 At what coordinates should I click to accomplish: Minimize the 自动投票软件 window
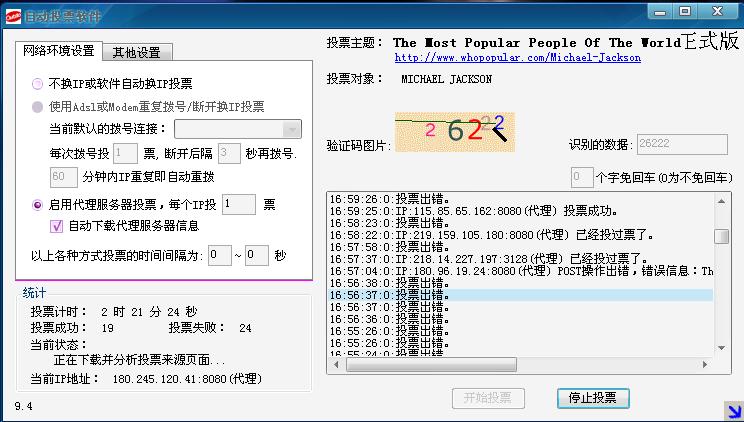660,12
